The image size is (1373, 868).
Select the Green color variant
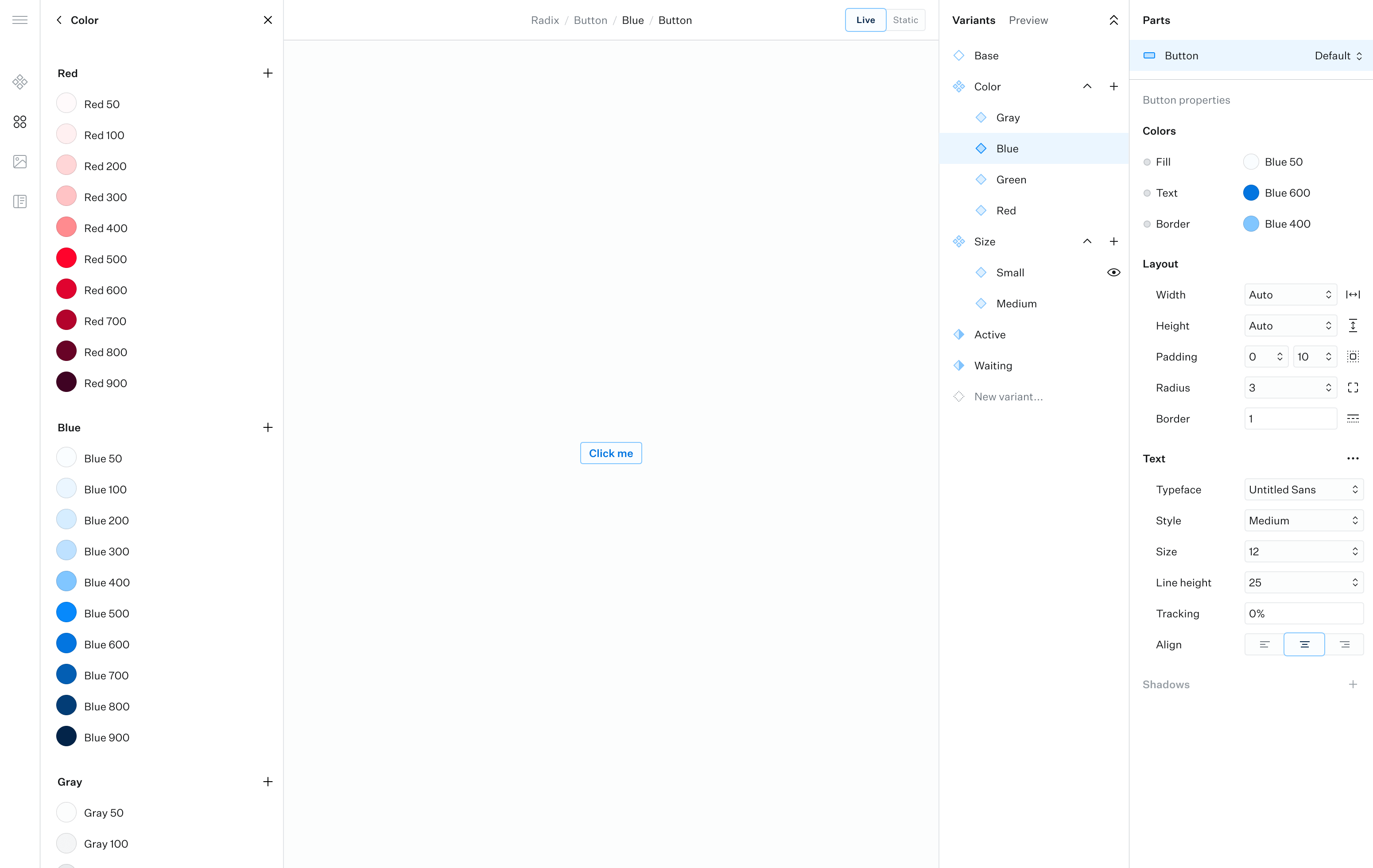[x=1010, y=180]
